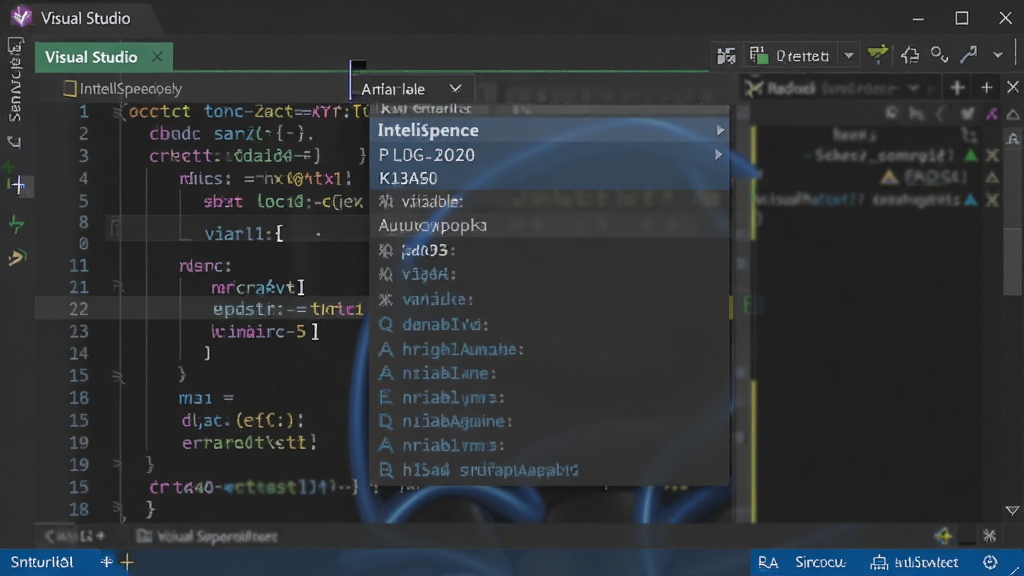Click the yellow warning triangle before FAOSt
1024x576 pixels.
point(889,177)
